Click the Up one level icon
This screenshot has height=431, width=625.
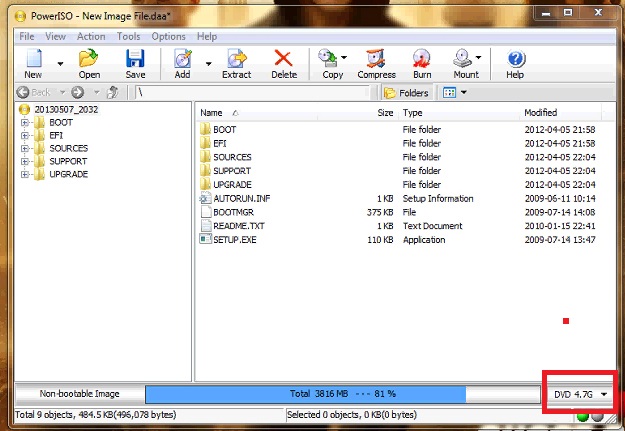(x=113, y=92)
